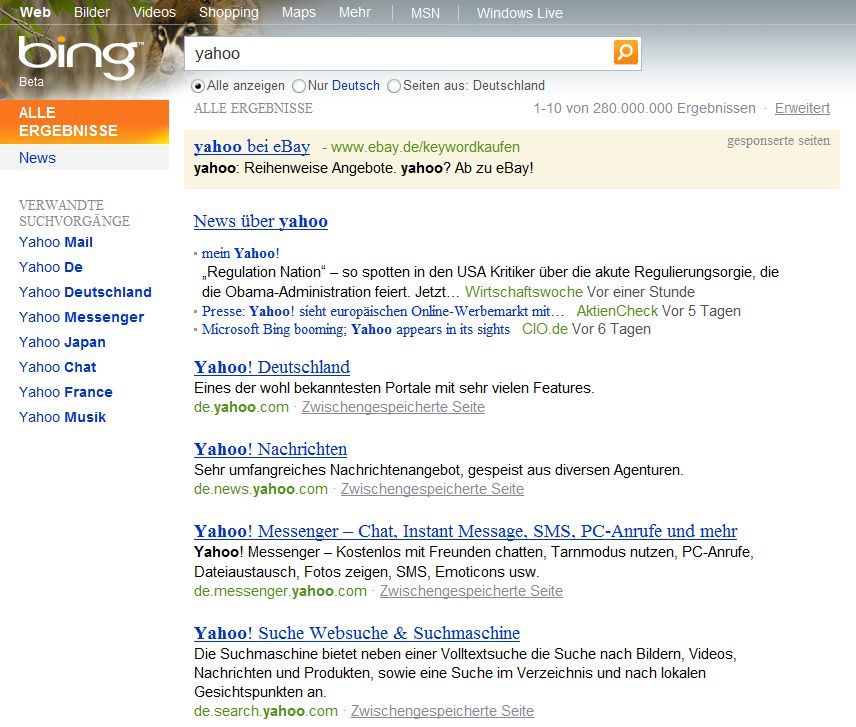Screen dimensions: 856x727
Task: Select ALLE ERGEBNISSE in the sidebar
Action: 85,122
